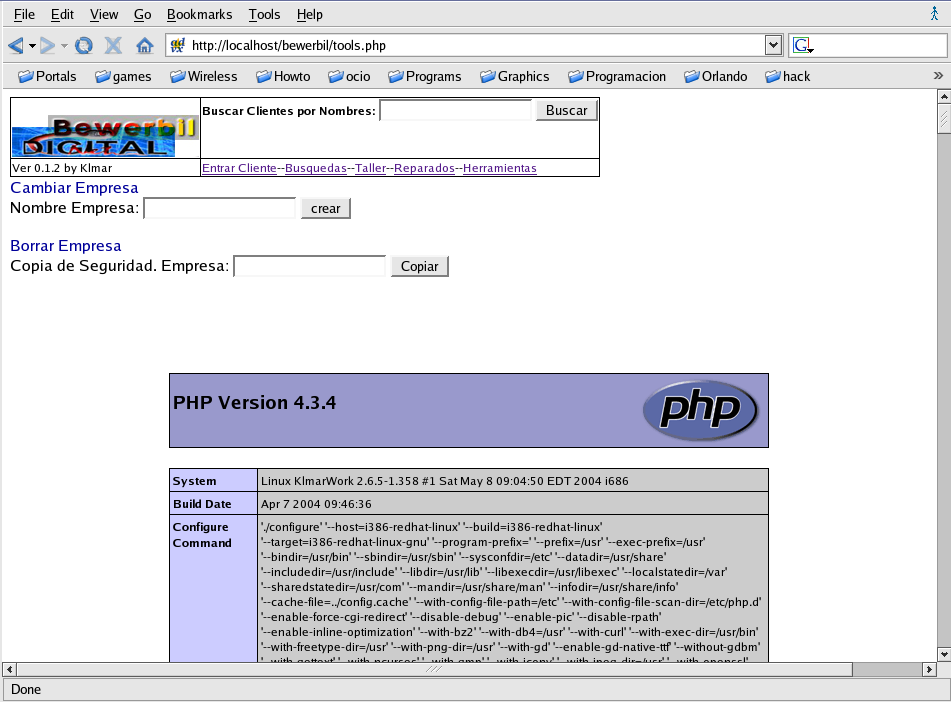Open the Google search engine selector

coord(803,46)
